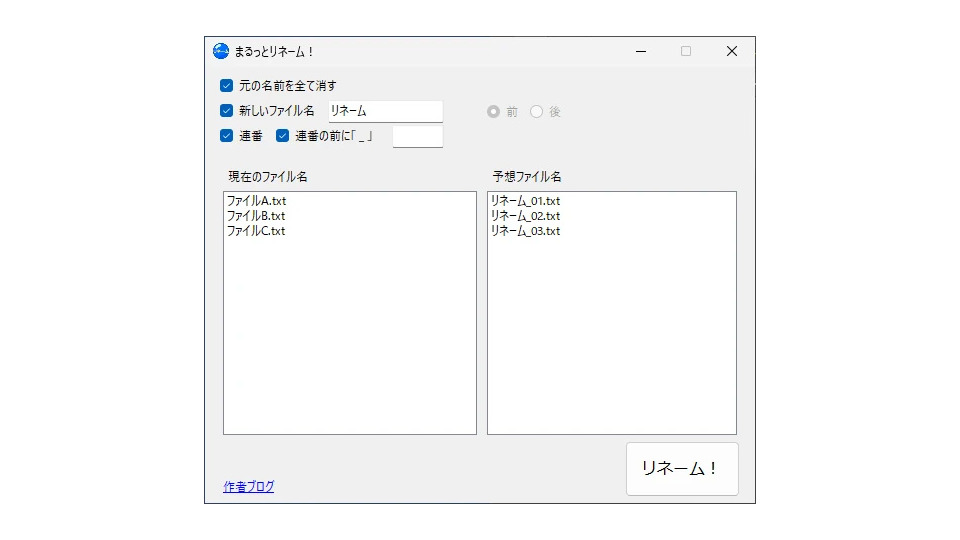Screen dimensions: 960x540
Task: Select リネーム_01.txt in predicted file list
Action: [x=525, y=201]
